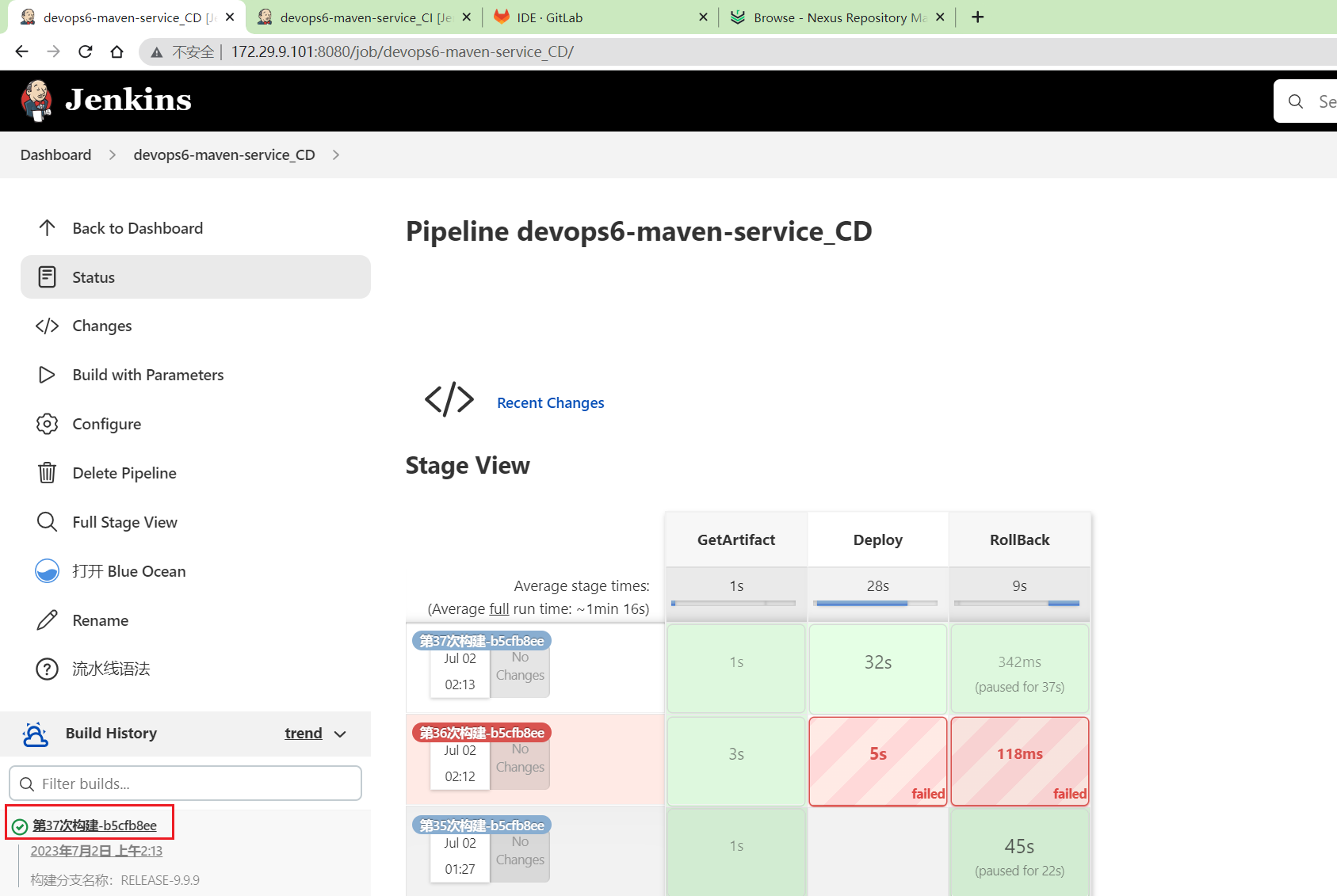Viewport: 1337px width, 896px height.
Task: Click the 第35次构建 build badge
Action: (482, 825)
